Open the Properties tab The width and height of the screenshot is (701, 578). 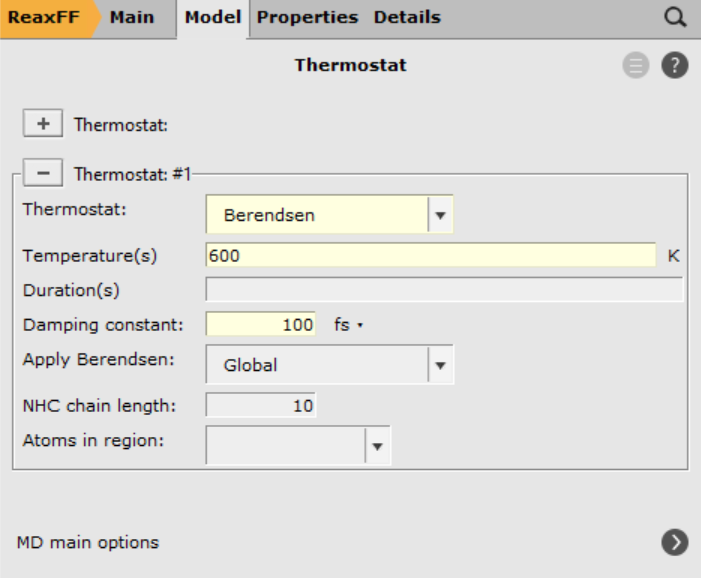point(307,17)
